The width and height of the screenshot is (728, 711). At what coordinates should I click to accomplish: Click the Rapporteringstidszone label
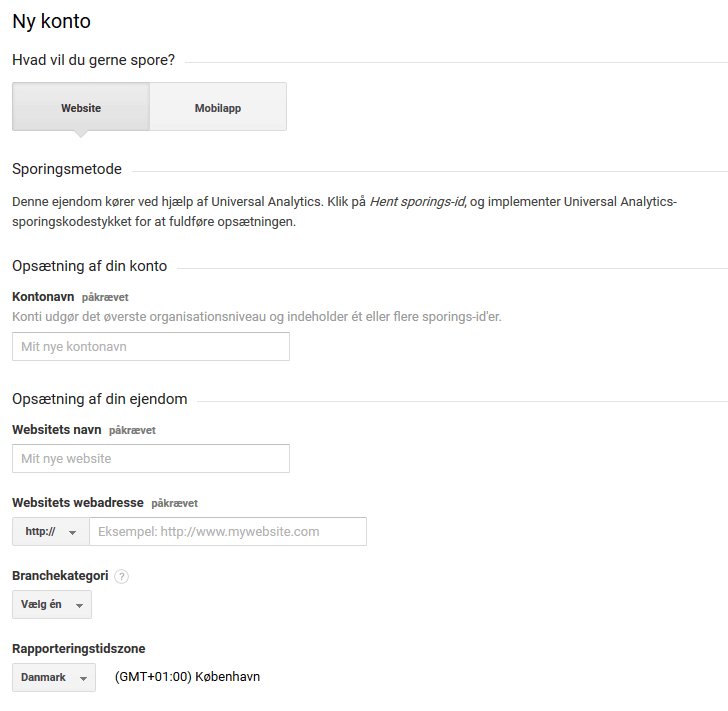coord(79,649)
